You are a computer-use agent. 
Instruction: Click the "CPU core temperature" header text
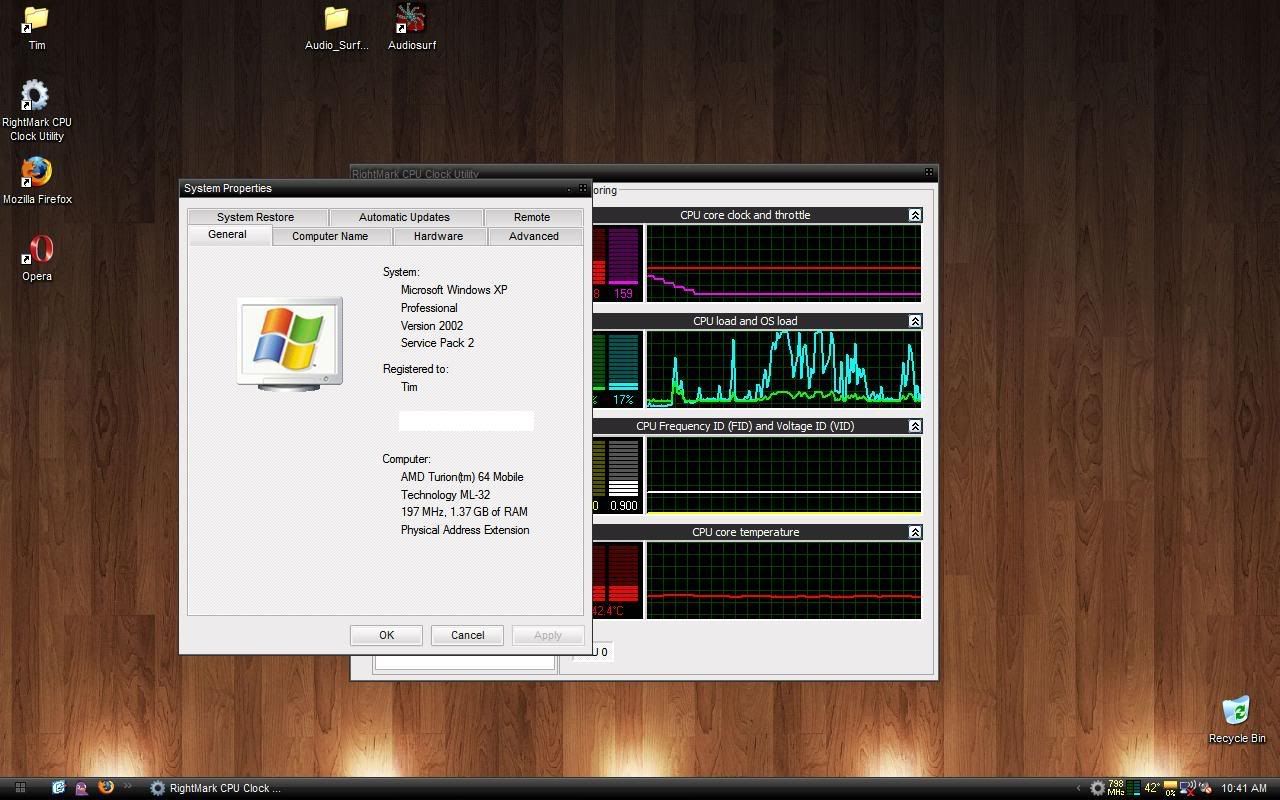pos(745,532)
